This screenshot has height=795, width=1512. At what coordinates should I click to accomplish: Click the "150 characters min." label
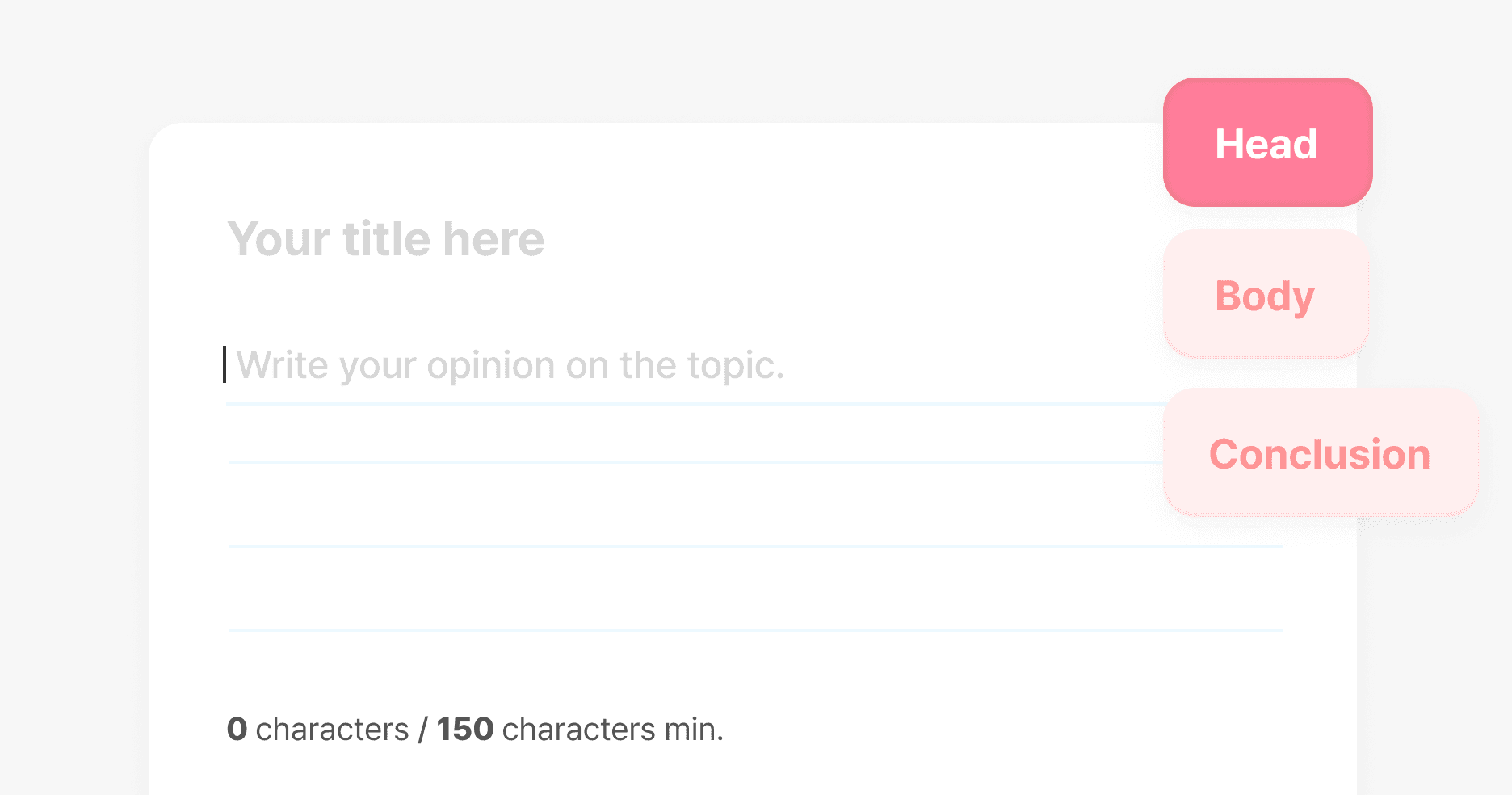click(x=580, y=729)
